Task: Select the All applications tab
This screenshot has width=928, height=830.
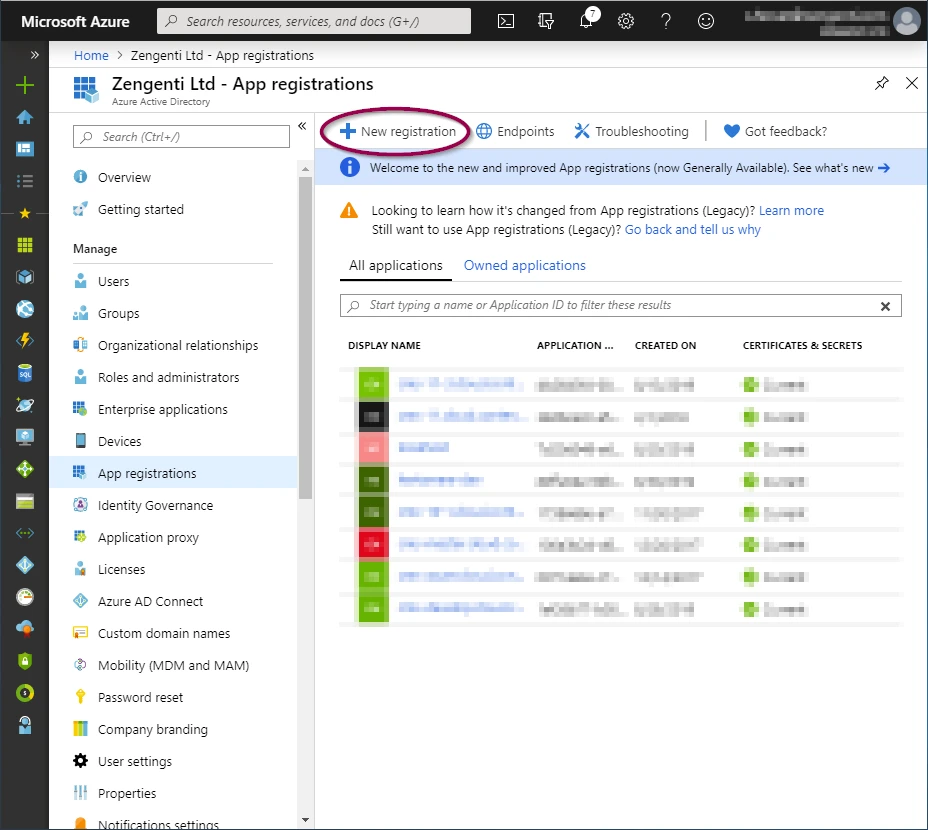Action: click(395, 265)
